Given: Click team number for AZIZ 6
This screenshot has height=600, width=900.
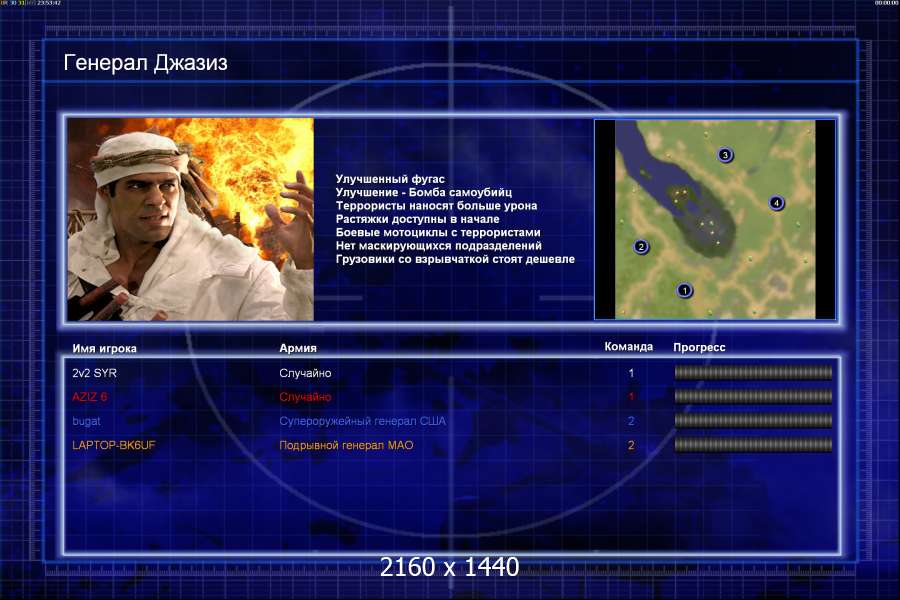Looking at the screenshot, I should click(631, 397).
